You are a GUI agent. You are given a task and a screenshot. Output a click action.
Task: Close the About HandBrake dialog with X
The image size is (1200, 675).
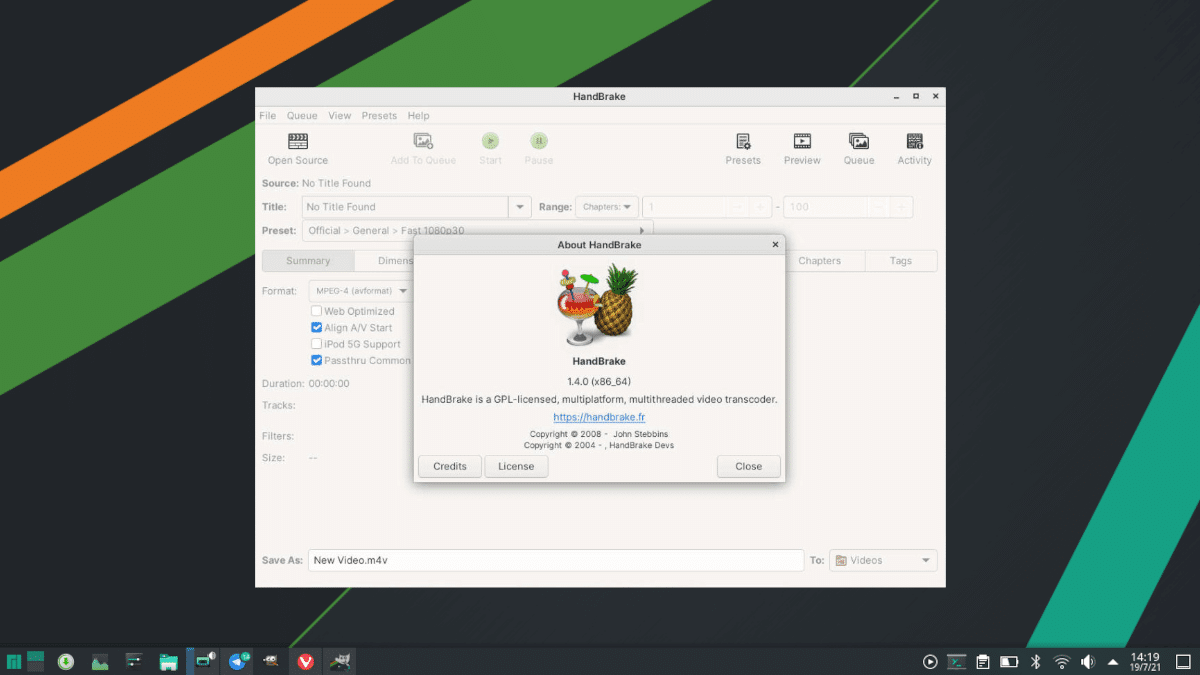[775, 244]
